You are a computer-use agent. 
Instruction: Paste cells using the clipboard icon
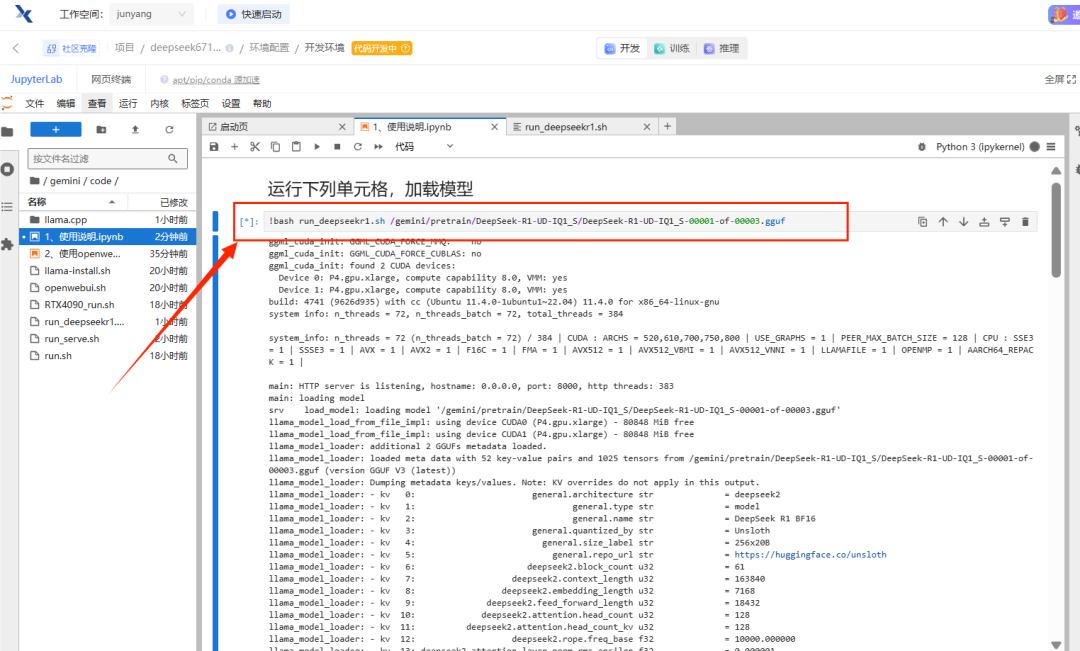point(296,147)
